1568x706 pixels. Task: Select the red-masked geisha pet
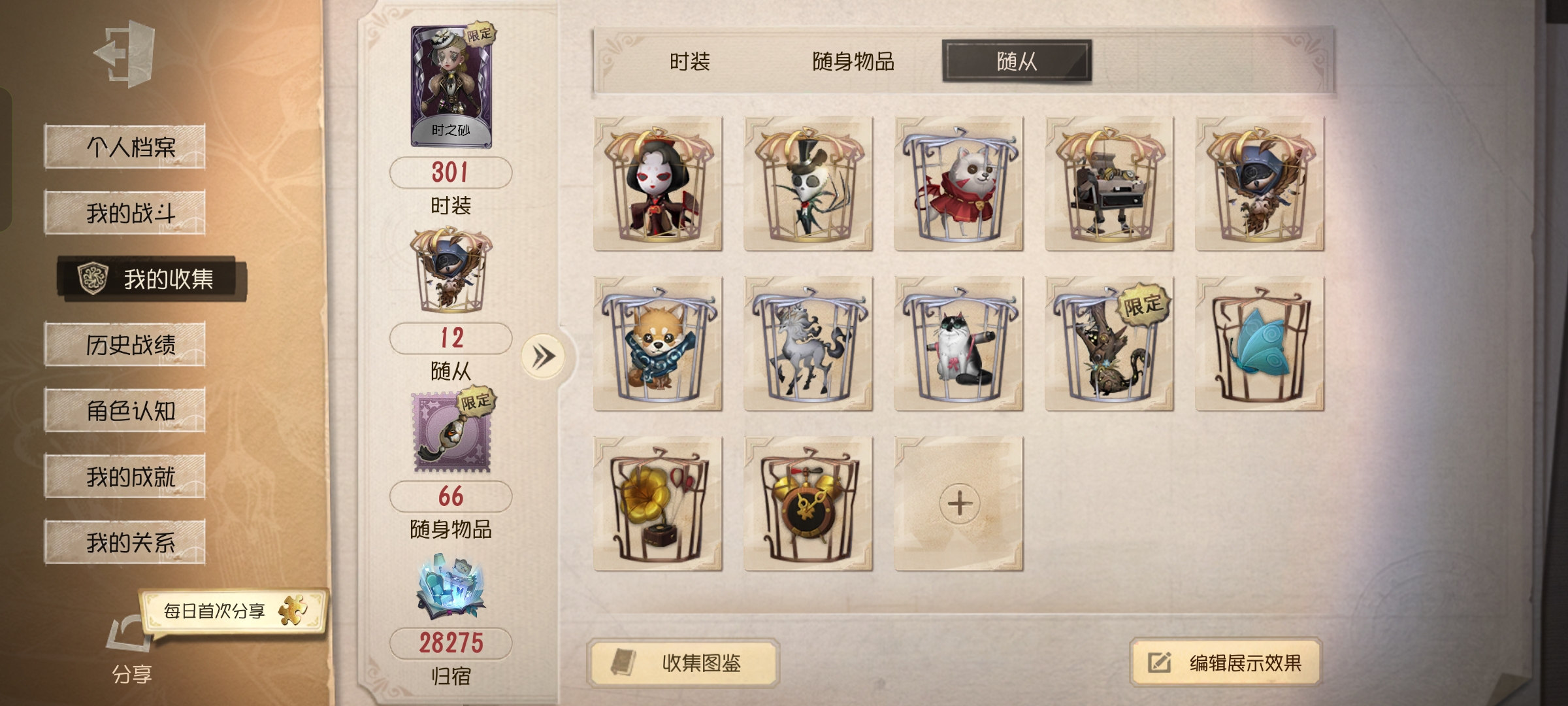coord(658,184)
